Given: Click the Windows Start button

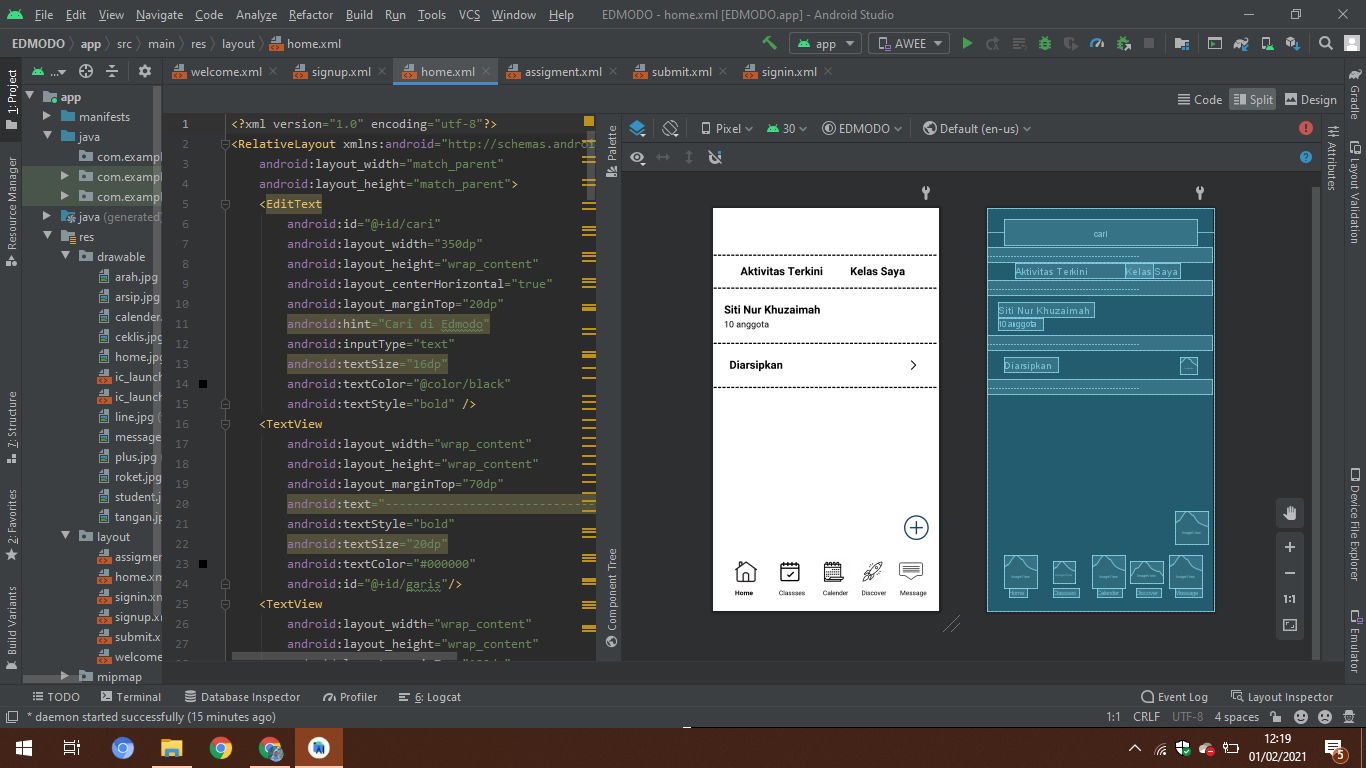Looking at the screenshot, I should coord(23,748).
